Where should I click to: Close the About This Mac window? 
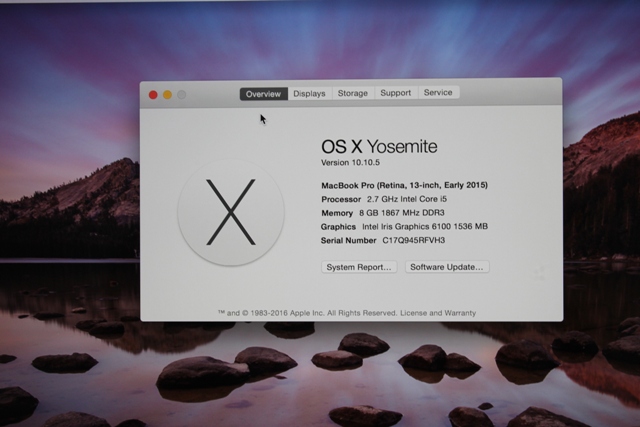point(153,95)
